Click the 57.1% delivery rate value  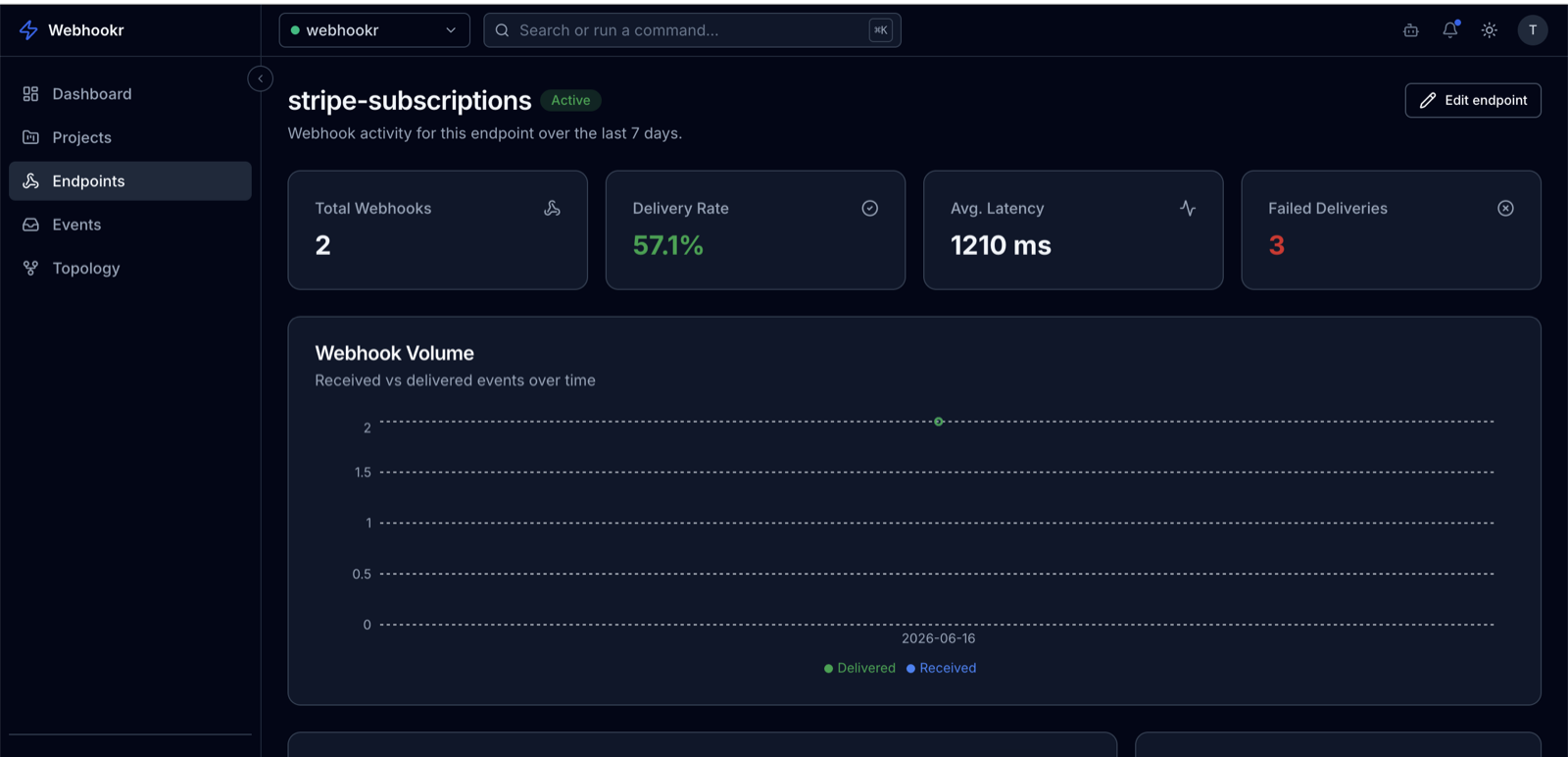point(668,245)
